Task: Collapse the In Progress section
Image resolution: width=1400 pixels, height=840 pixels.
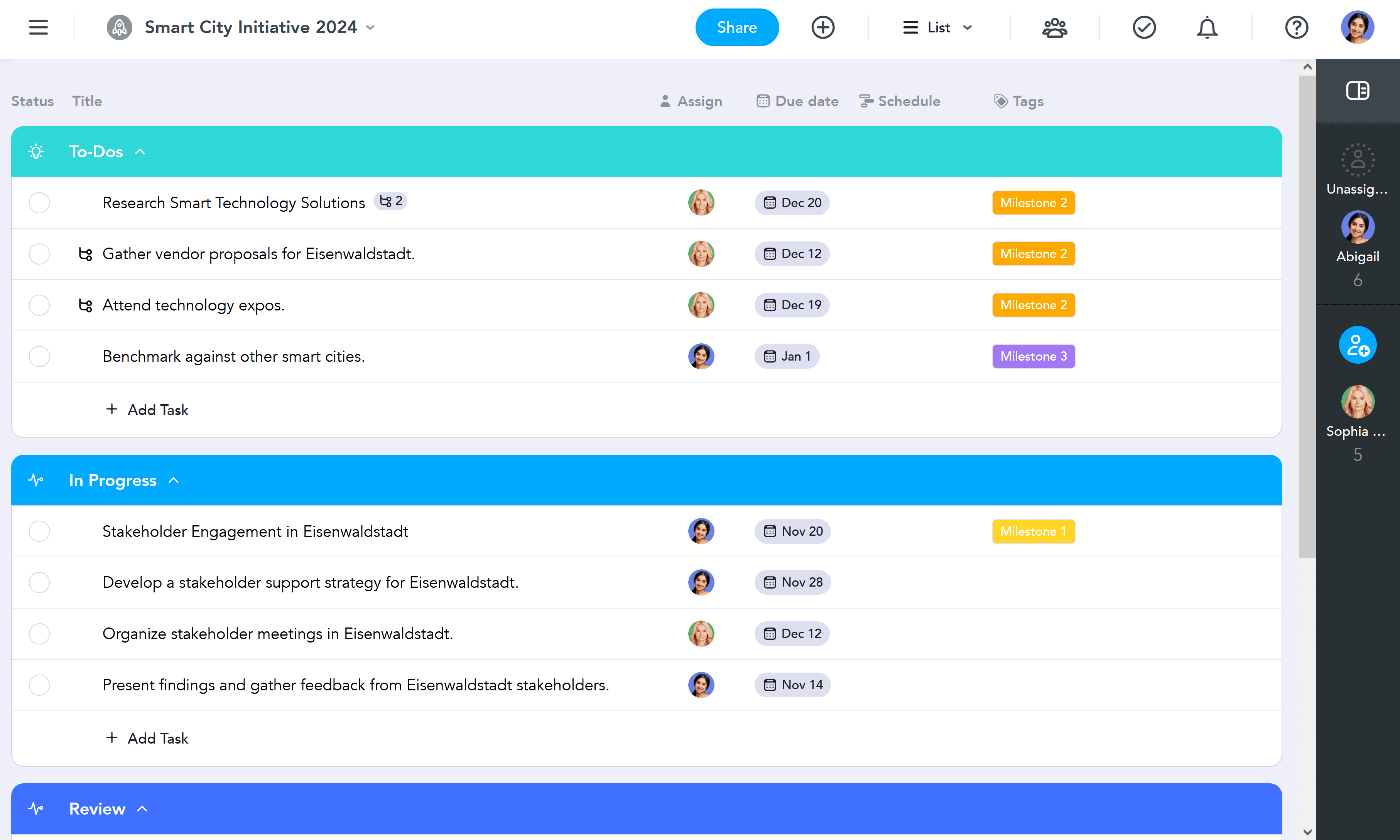Action: point(174,481)
